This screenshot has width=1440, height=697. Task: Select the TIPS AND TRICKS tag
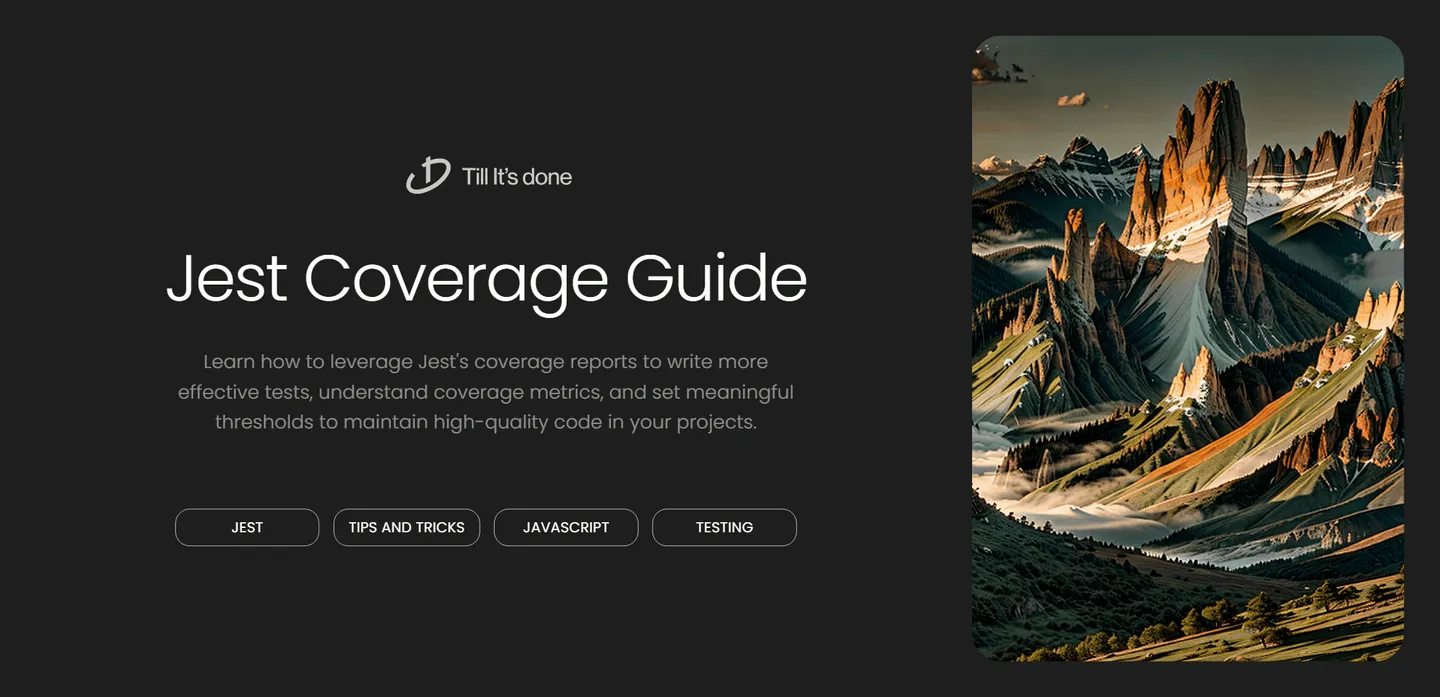(x=406, y=527)
